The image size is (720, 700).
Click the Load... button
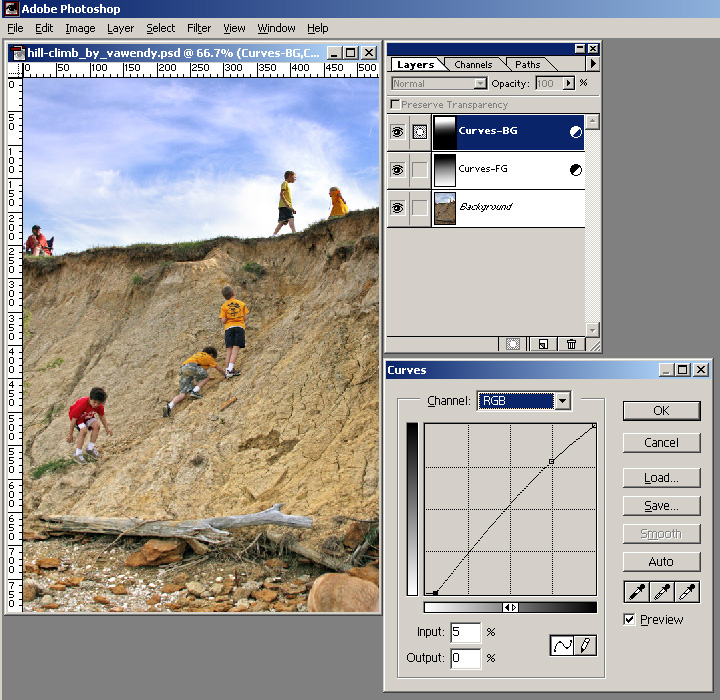662,478
